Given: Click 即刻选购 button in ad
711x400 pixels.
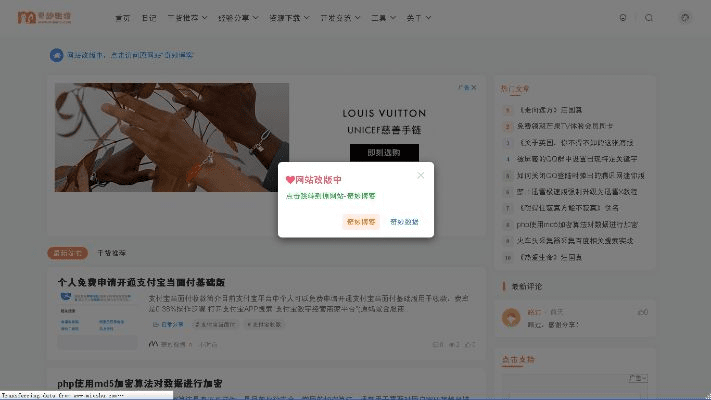Looking at the screenshot, I should pos(384,153).
